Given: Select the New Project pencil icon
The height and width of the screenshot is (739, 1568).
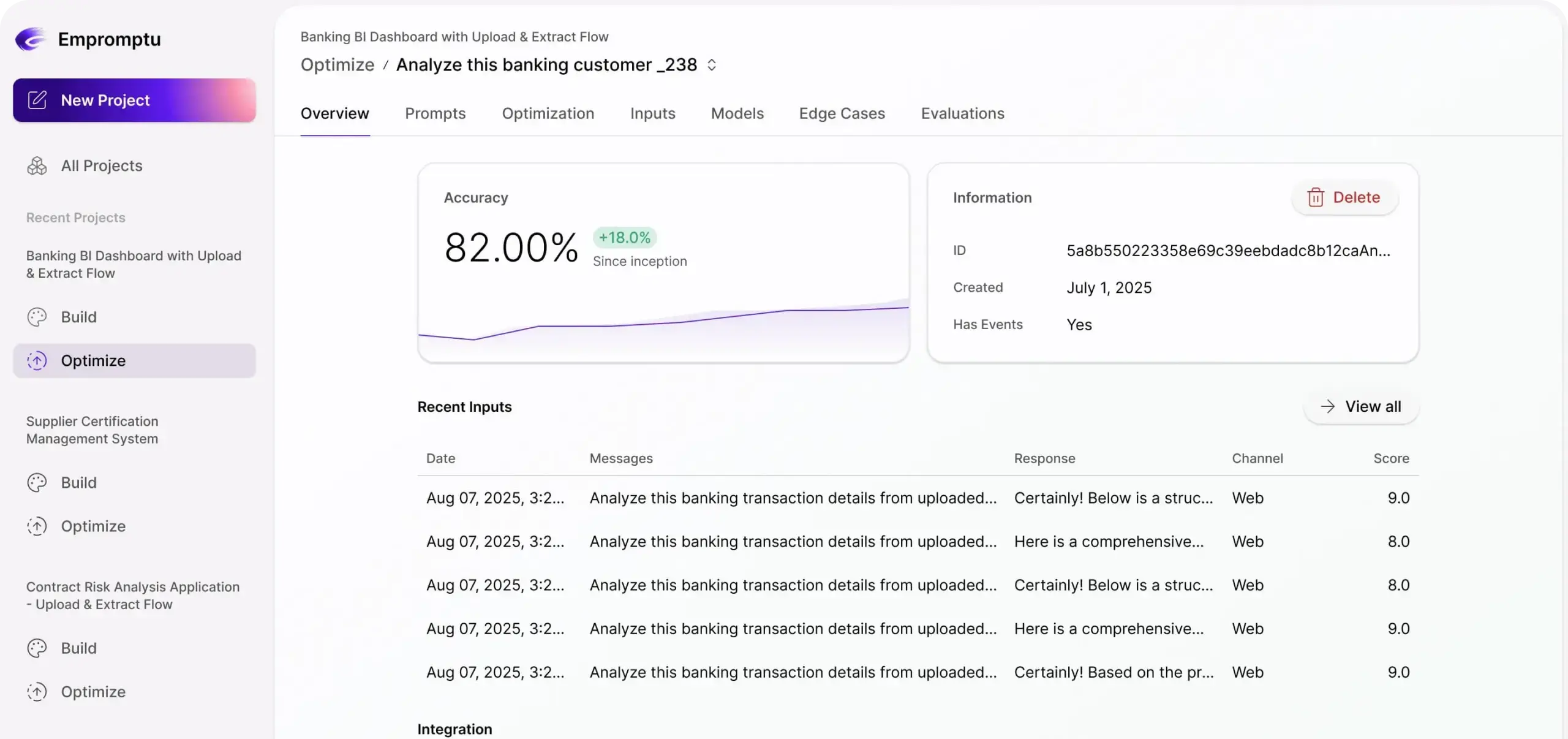Looking at the screenshot, I should 37,100.
